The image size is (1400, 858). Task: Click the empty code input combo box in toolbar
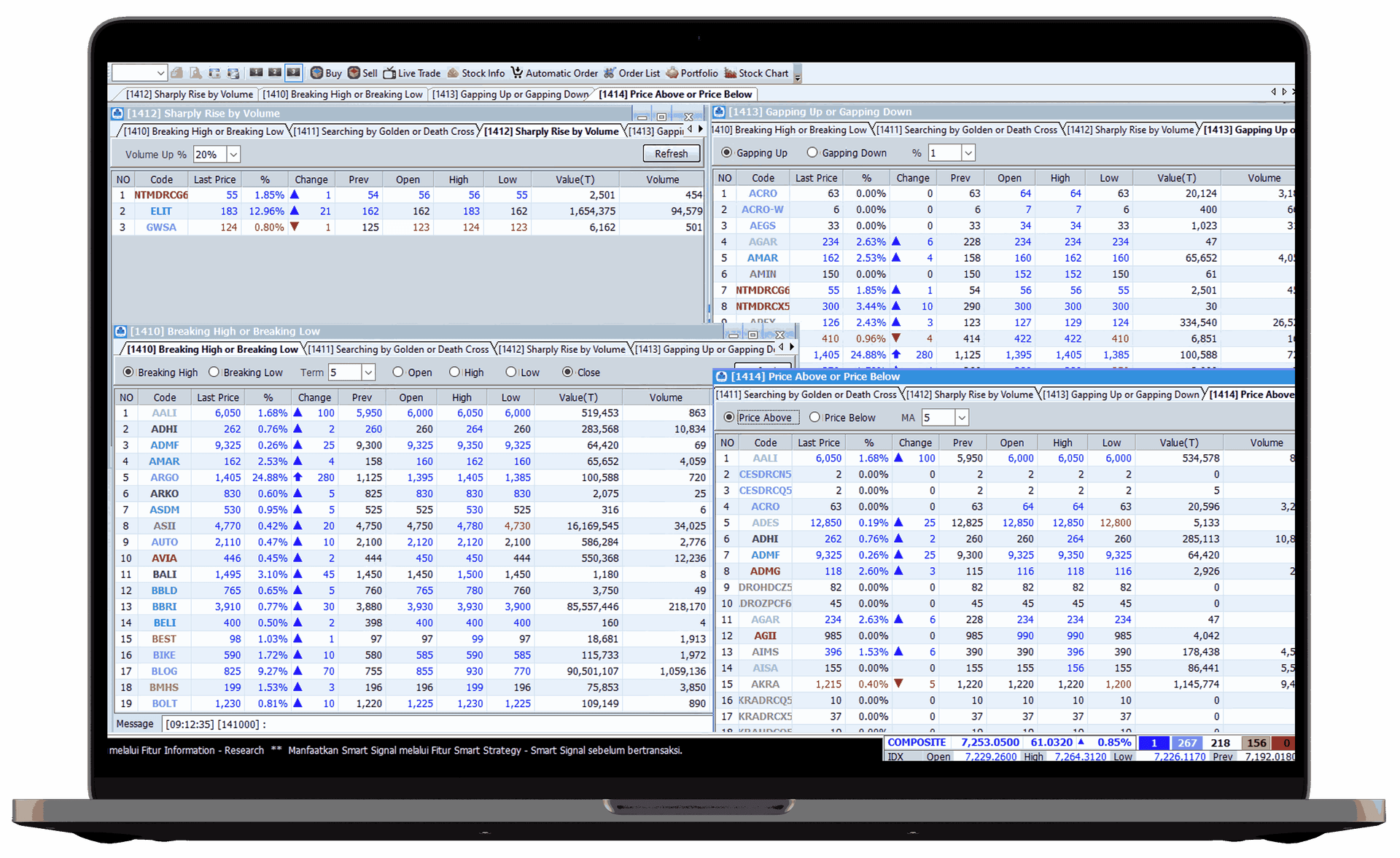[133, 73]
